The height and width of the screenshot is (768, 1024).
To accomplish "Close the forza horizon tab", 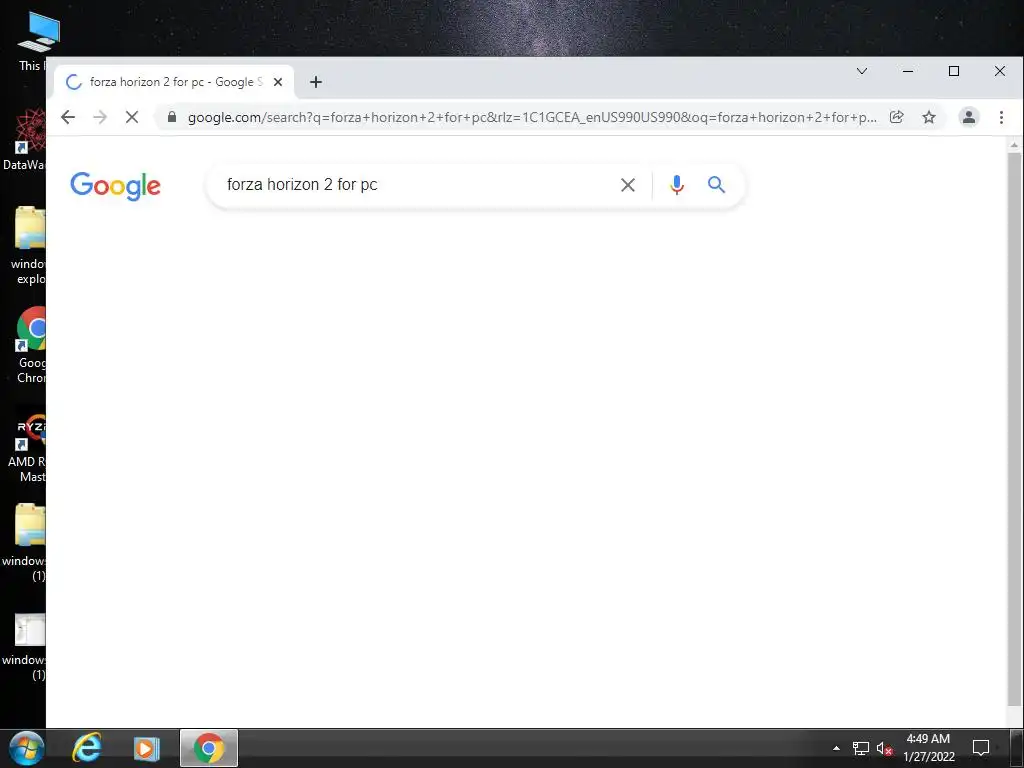I will coord(278,82).
